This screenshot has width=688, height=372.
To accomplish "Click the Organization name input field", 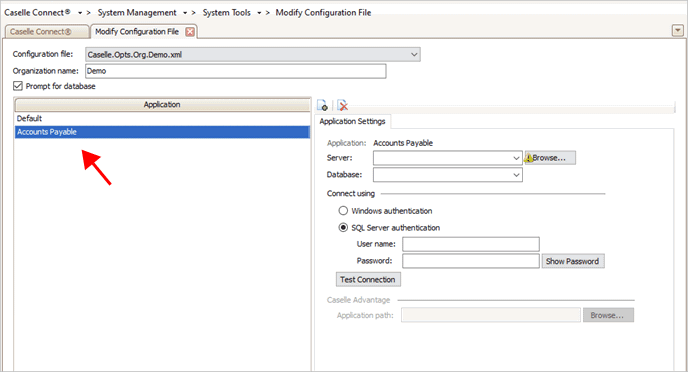I will pos(236,71).
